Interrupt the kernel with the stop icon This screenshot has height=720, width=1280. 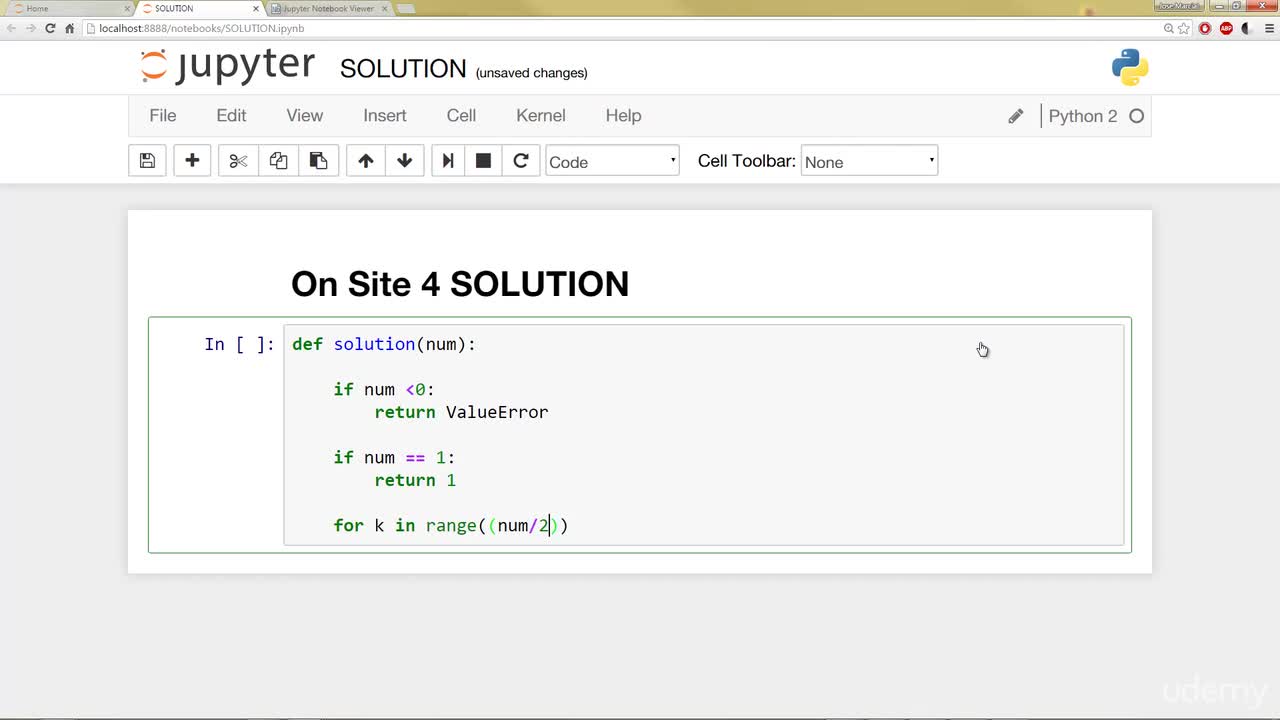coord(483,161)
